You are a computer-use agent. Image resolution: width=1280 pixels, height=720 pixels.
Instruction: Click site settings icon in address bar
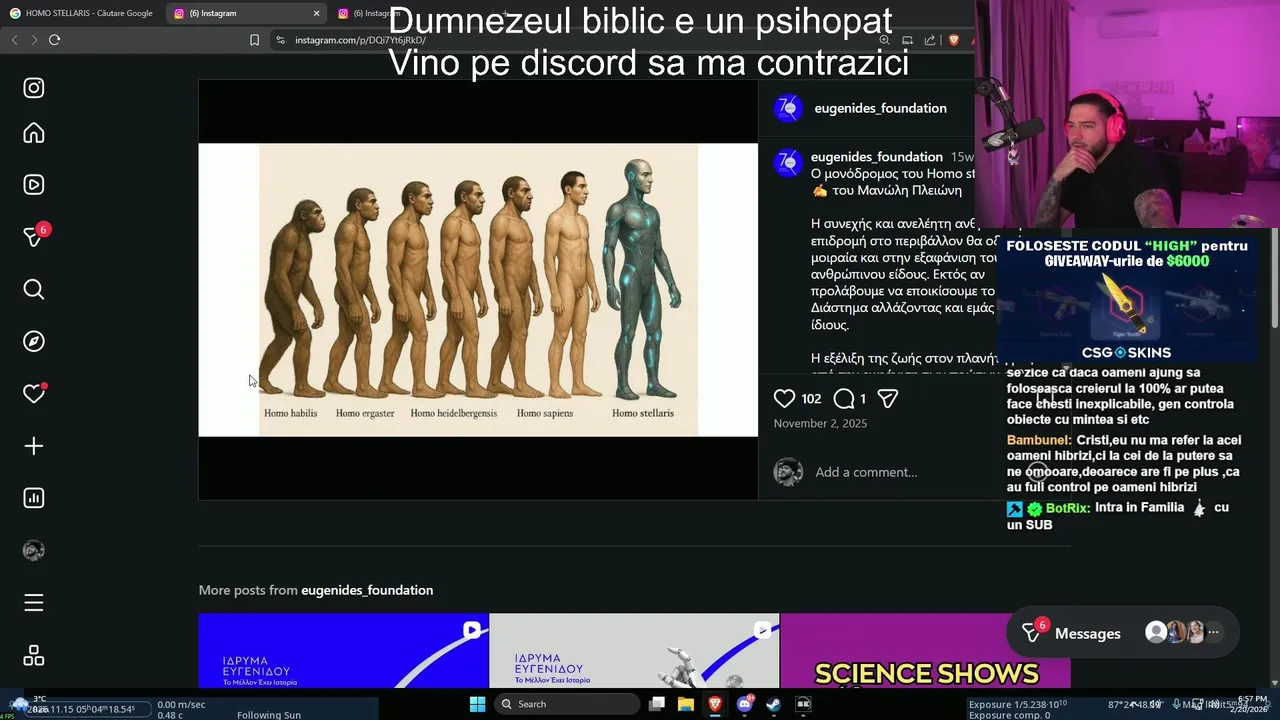pos(281,40)
